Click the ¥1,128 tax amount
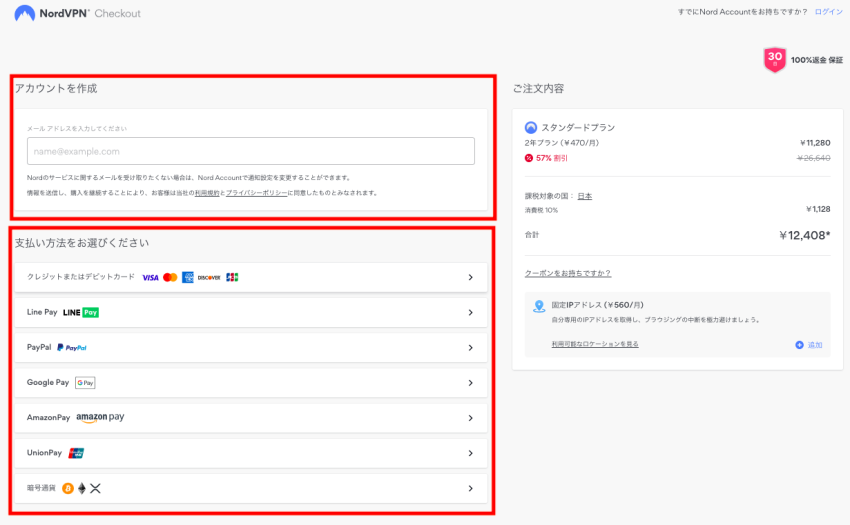The image size is (850, 525). pyautogui.click(x=818, y=209)
